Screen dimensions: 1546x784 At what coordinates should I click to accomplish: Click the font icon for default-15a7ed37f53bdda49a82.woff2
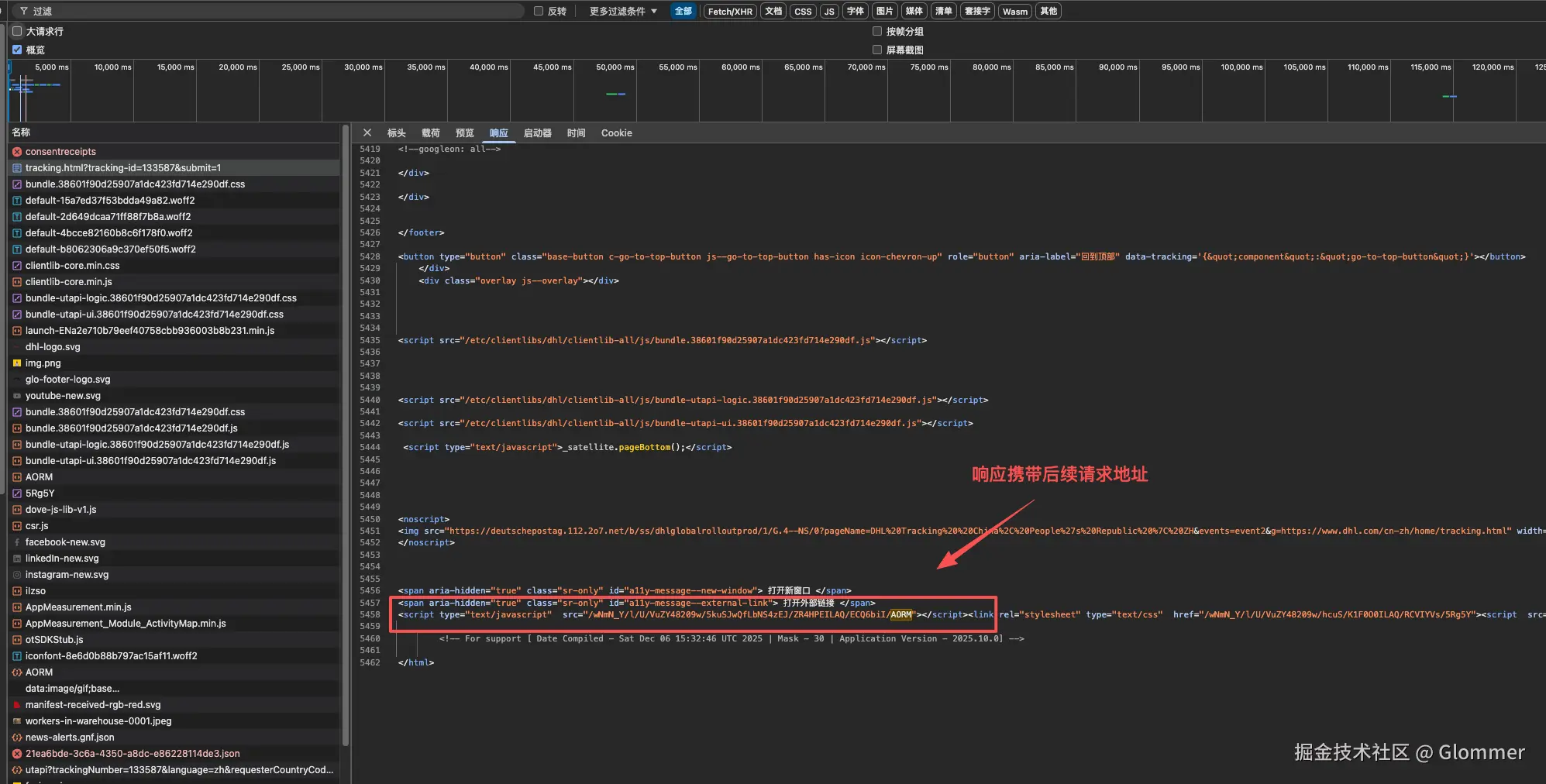17,201
